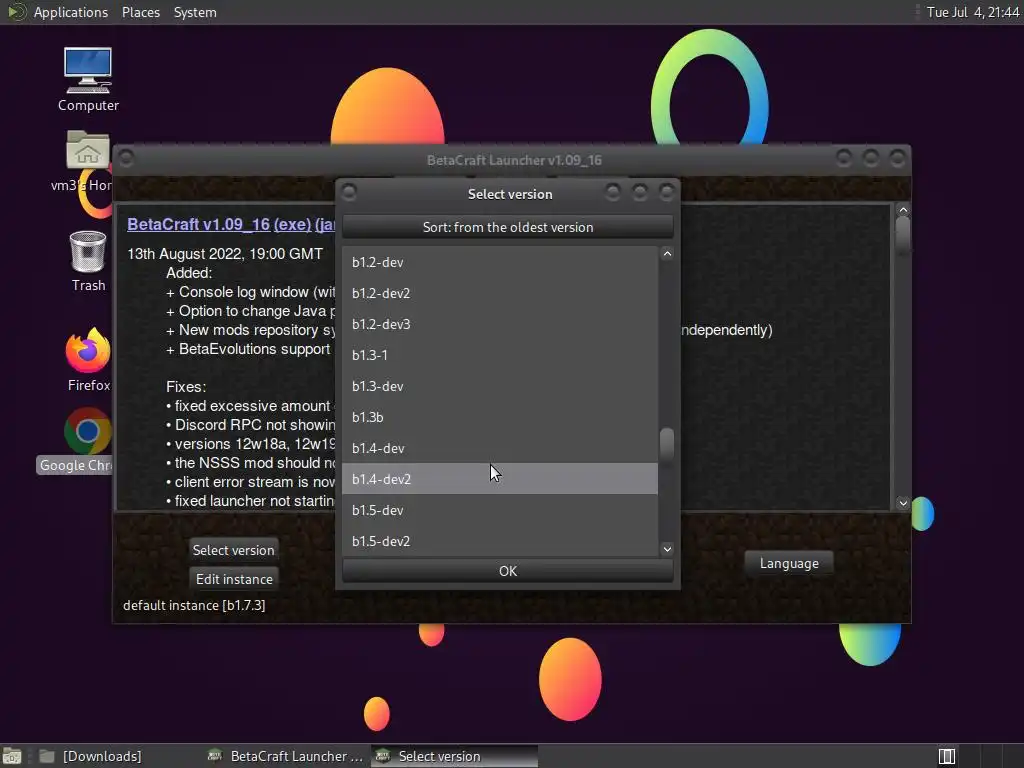Click version list scrollbar down arrow
This screenshot has width=1024, height=768.
point(667,549)
